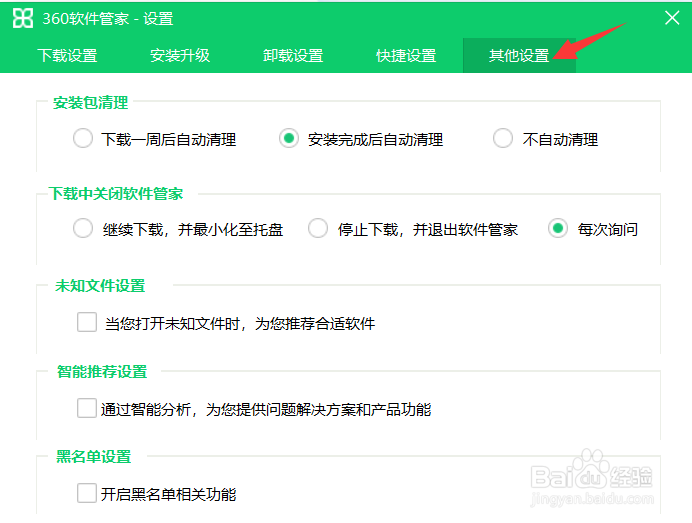Select 下载一周后自动清理 radio option

pos(83,138)
